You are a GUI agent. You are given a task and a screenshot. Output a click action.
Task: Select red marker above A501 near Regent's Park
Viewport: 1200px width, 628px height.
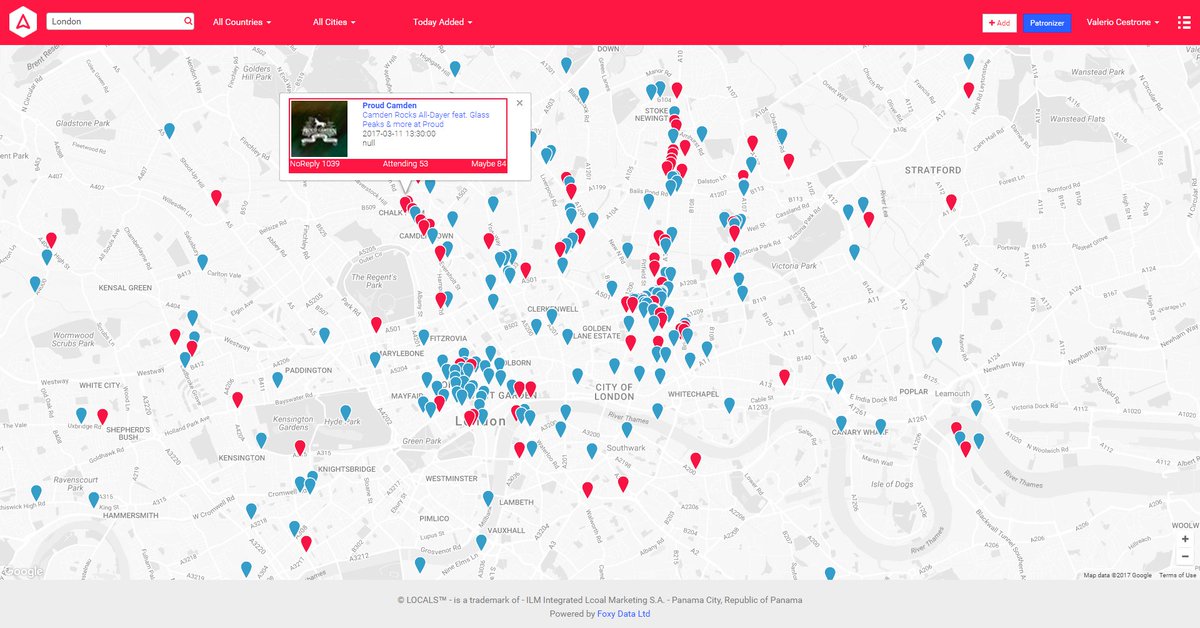coord(376,325)
